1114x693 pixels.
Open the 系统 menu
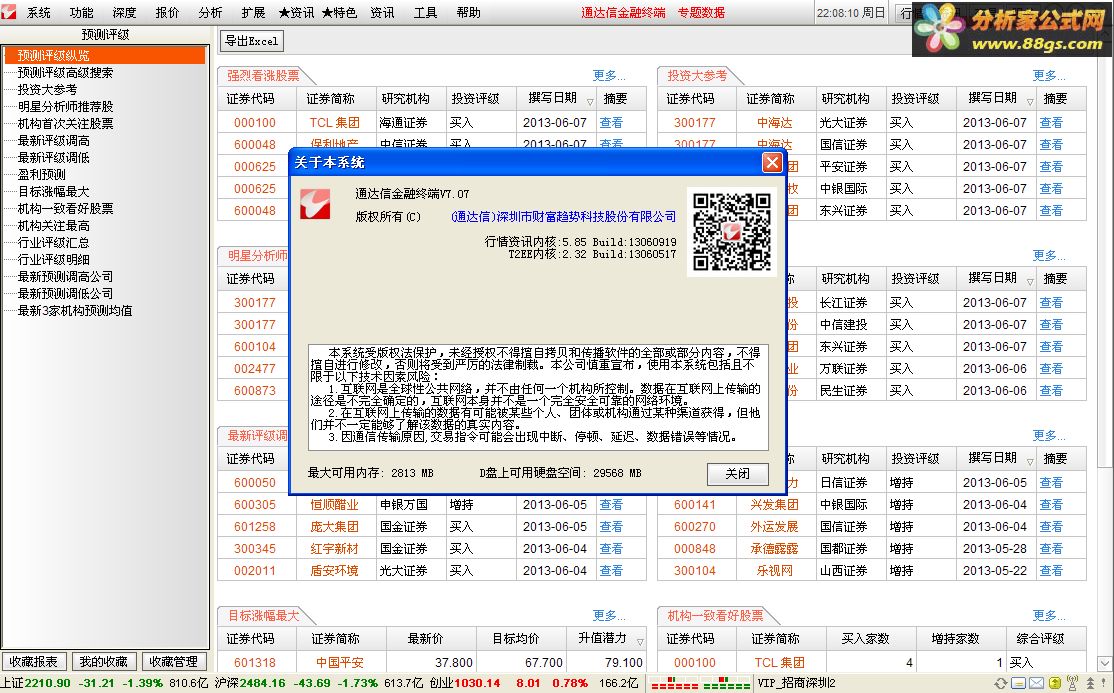point(38,13)
